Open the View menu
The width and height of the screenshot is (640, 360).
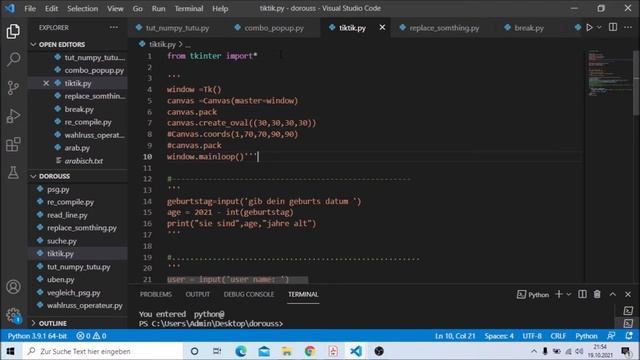tap(115, 9)
